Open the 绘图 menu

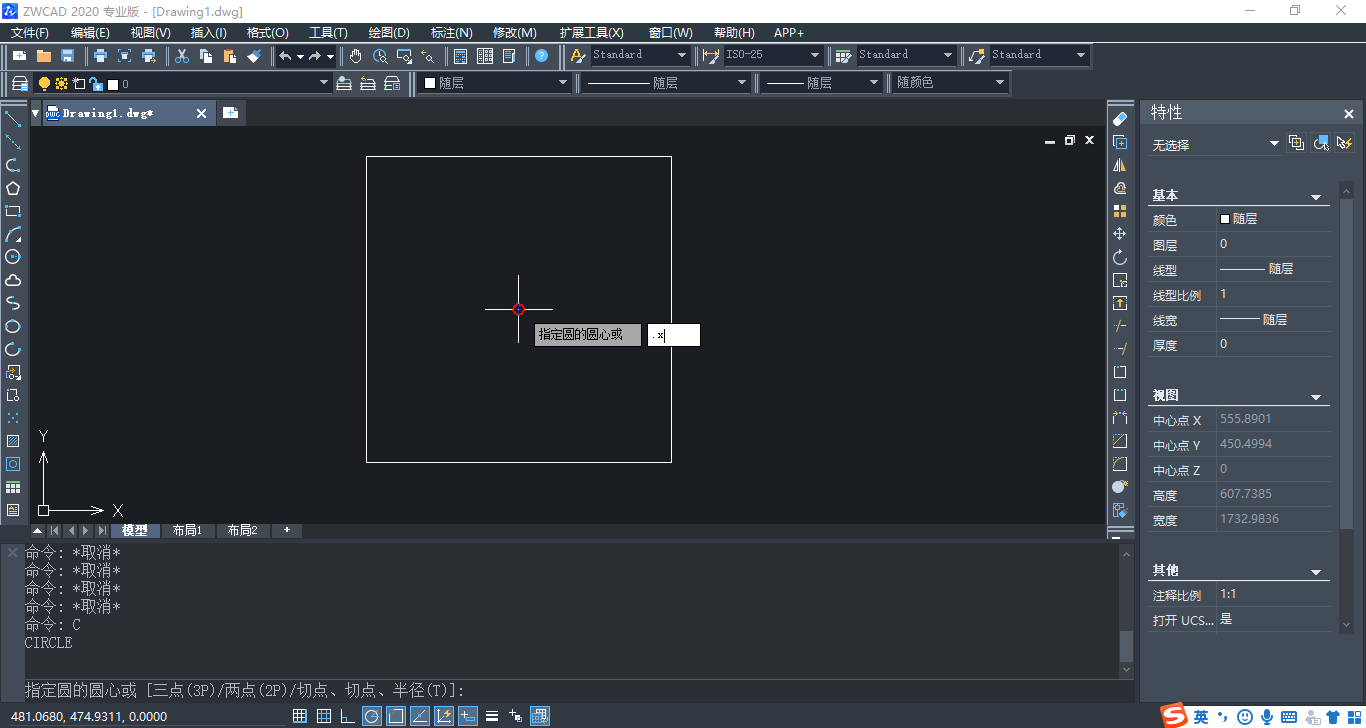point(388,32)
